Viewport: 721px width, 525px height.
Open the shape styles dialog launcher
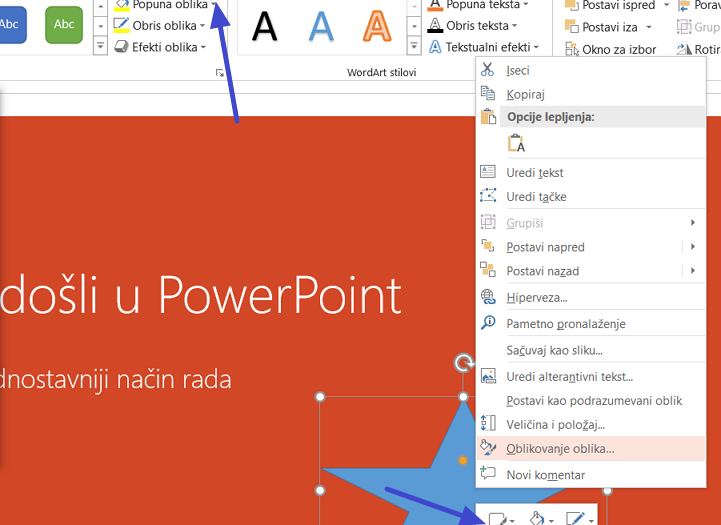(220, 73)
